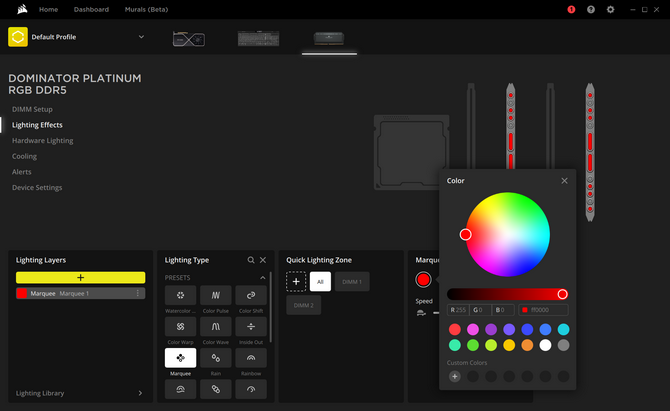Choose the Marquee lighting effect

[x=180, y=358]
